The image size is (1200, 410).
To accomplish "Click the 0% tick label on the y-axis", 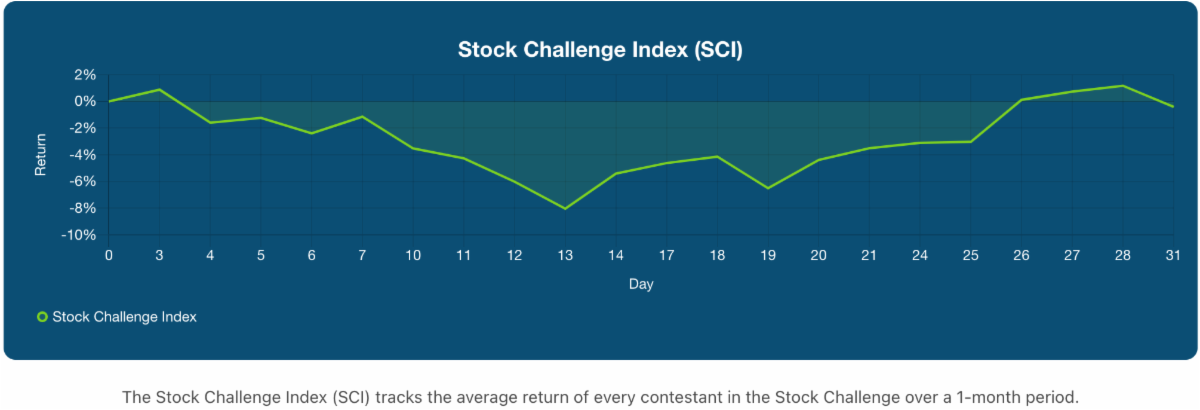I will click(x=84, y=101).
